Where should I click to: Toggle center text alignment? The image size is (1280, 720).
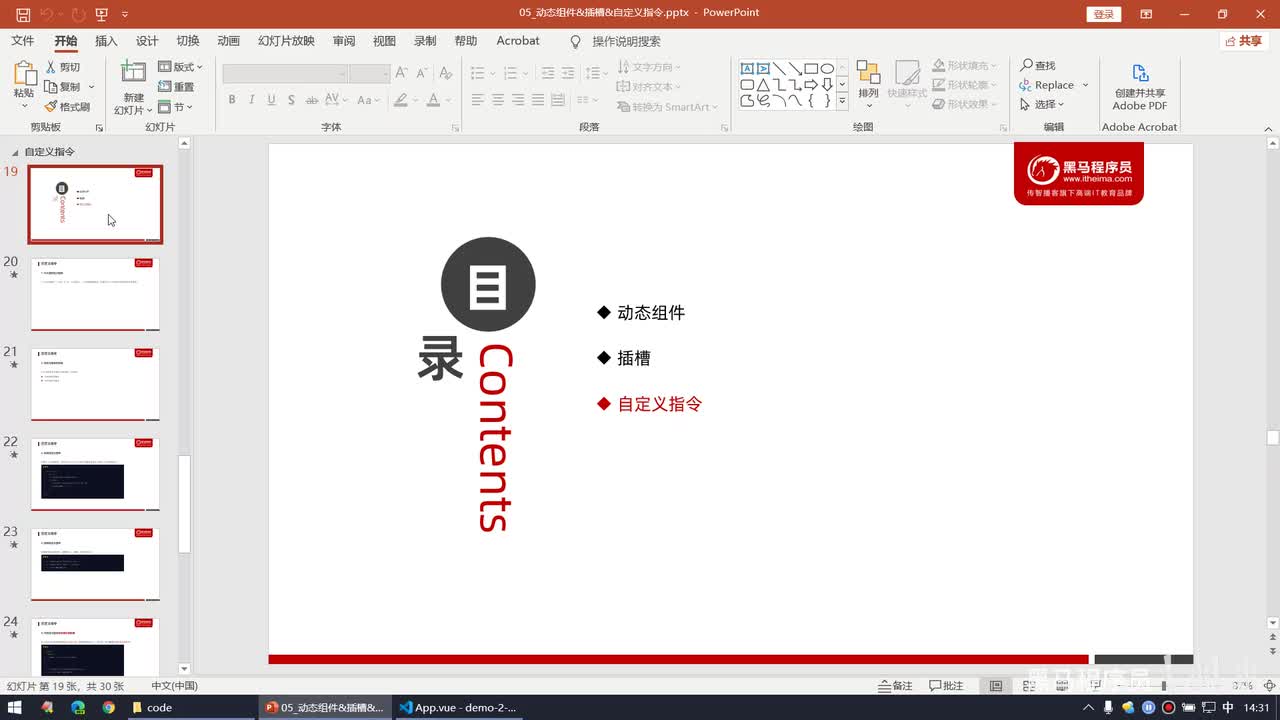point(498,100)
